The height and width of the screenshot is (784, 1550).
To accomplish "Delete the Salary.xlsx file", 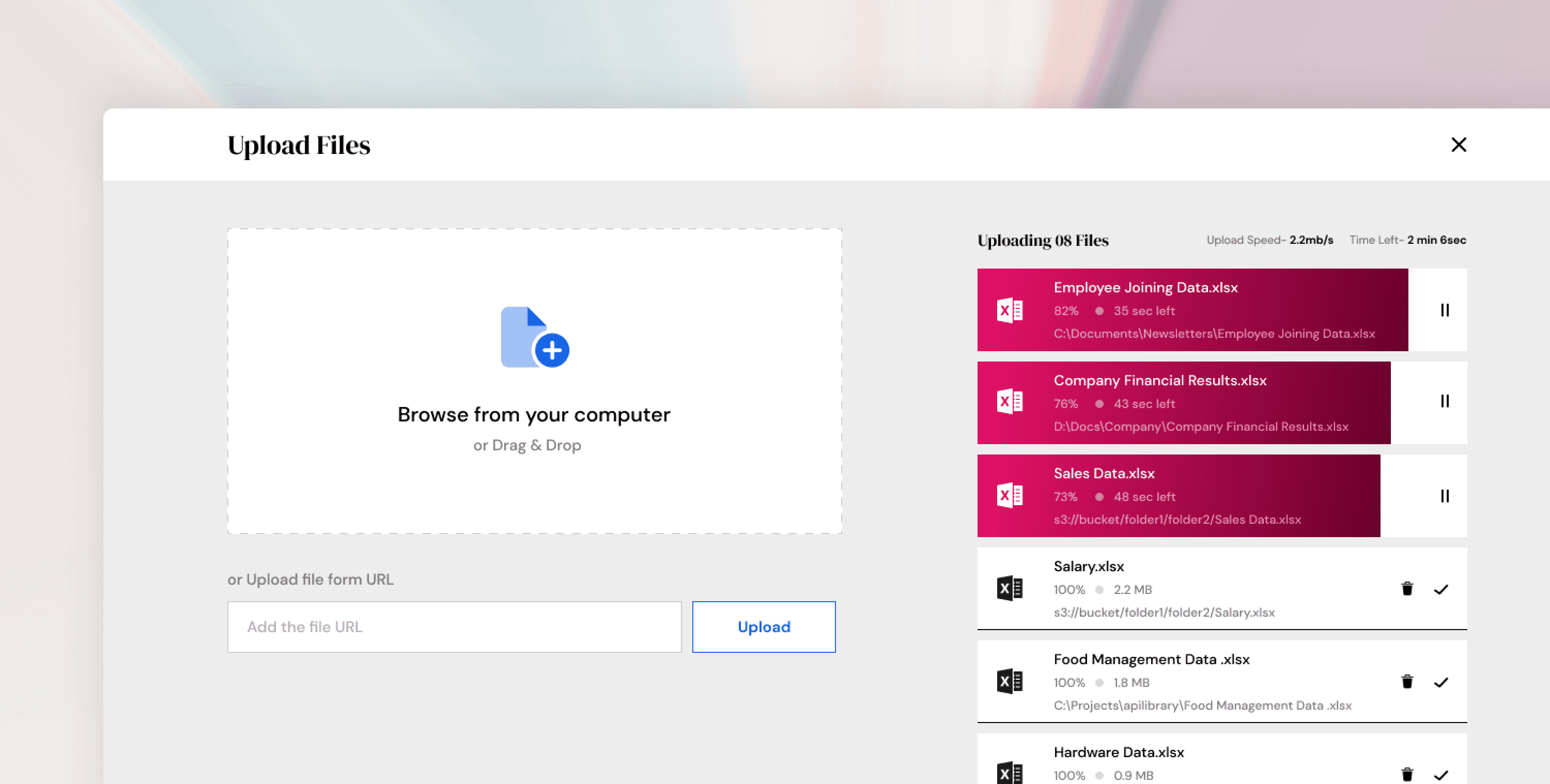I will [1407, 588].
